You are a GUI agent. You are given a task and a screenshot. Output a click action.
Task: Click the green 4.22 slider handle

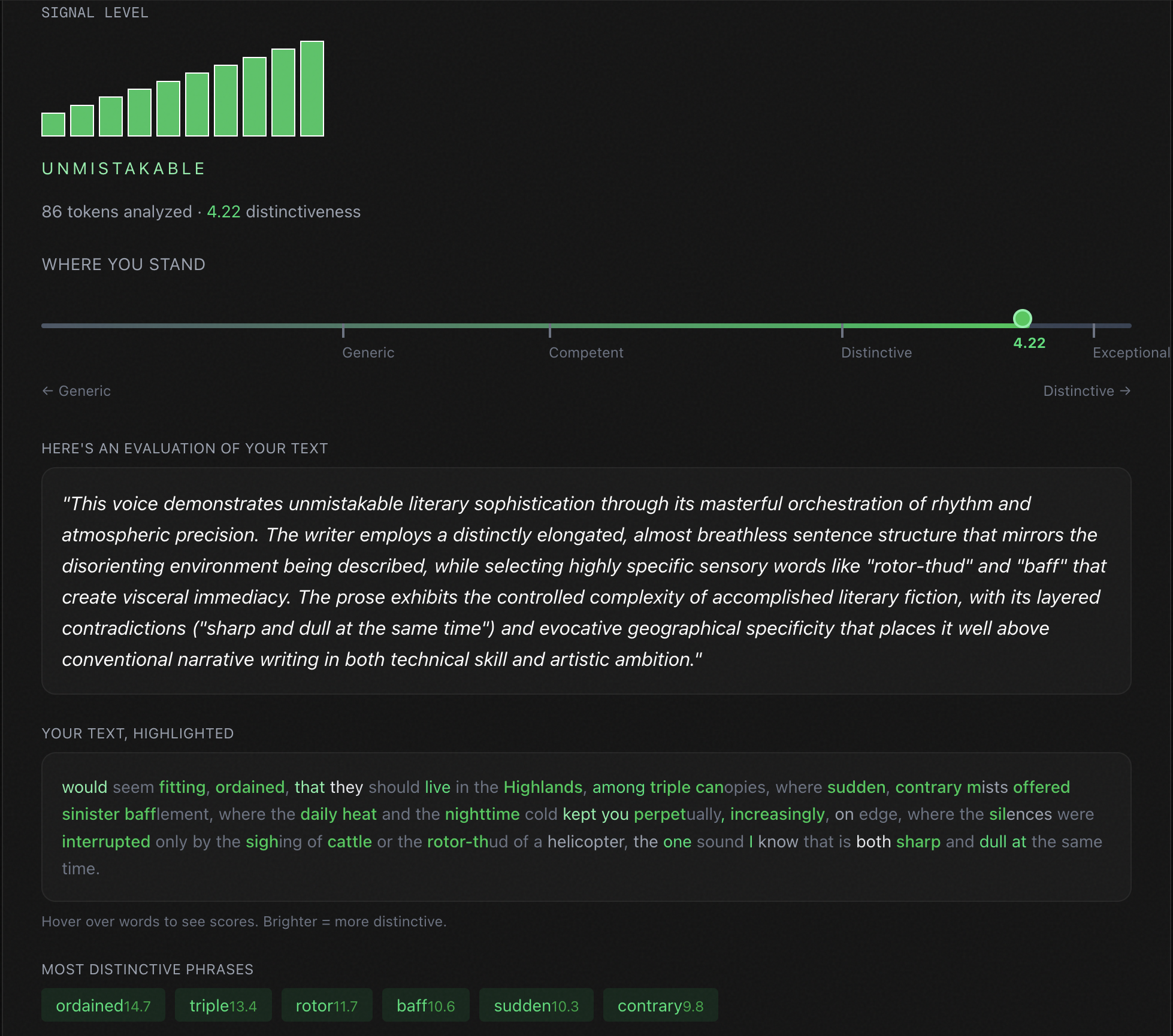pos(1022,319)
